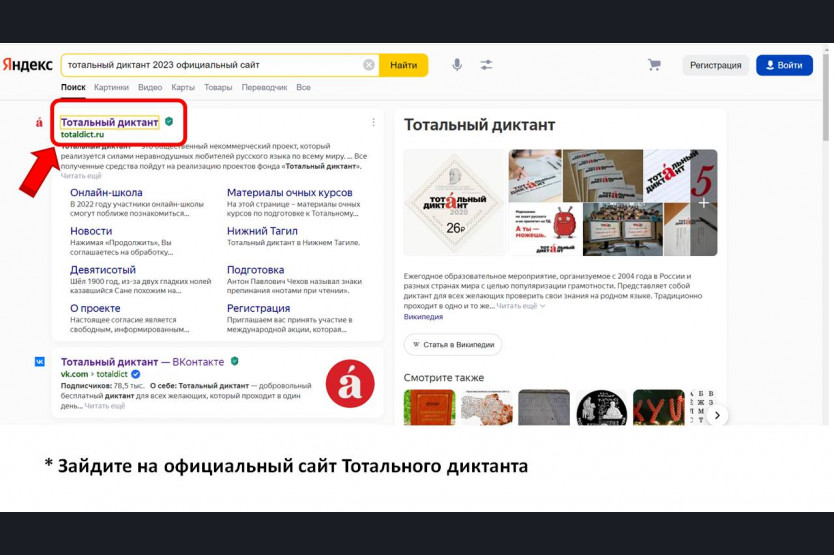The image size is (834, 555).
Task: Switch to the Видео tab
Action: (150, 87)
